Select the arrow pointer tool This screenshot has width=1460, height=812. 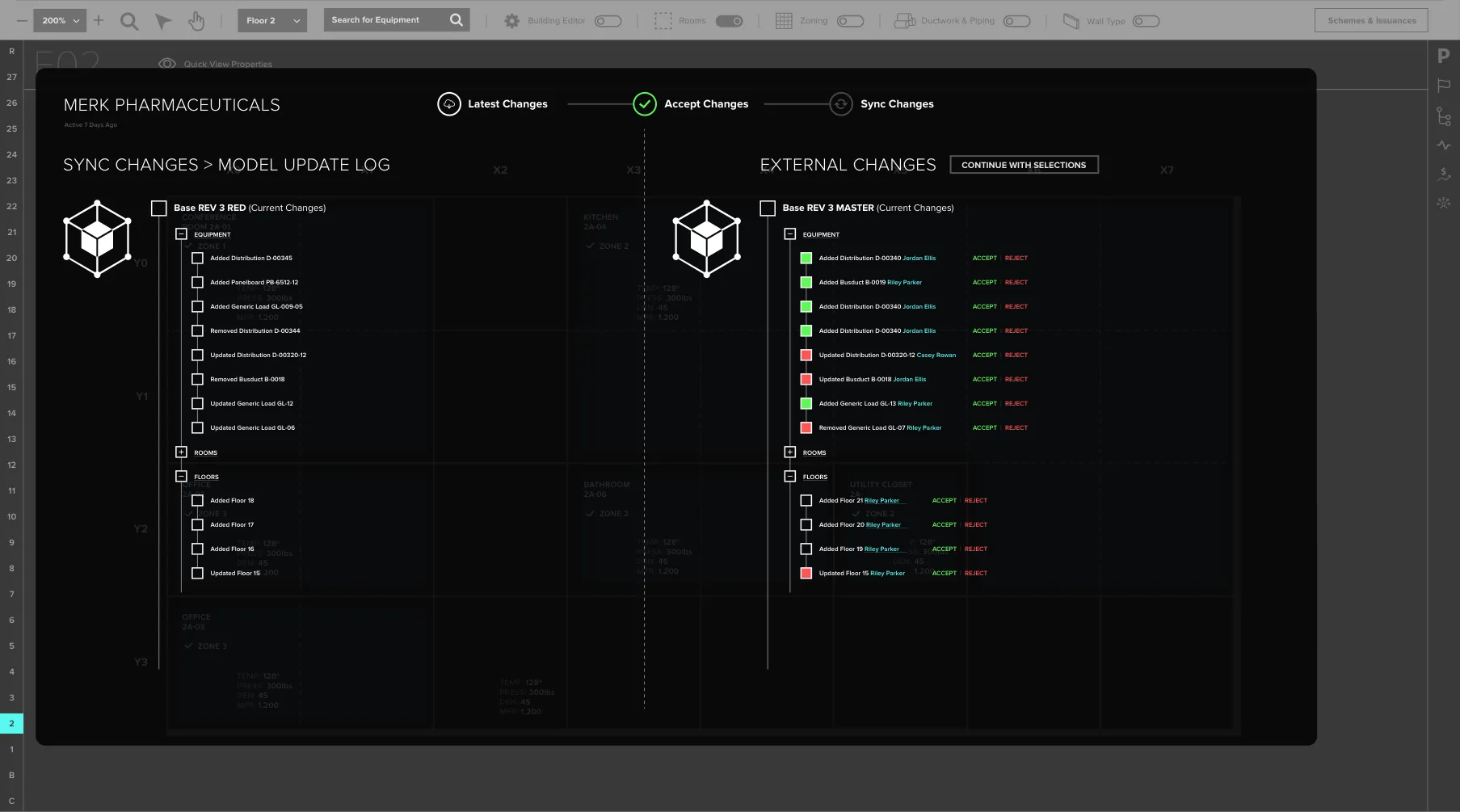(163, 21)
